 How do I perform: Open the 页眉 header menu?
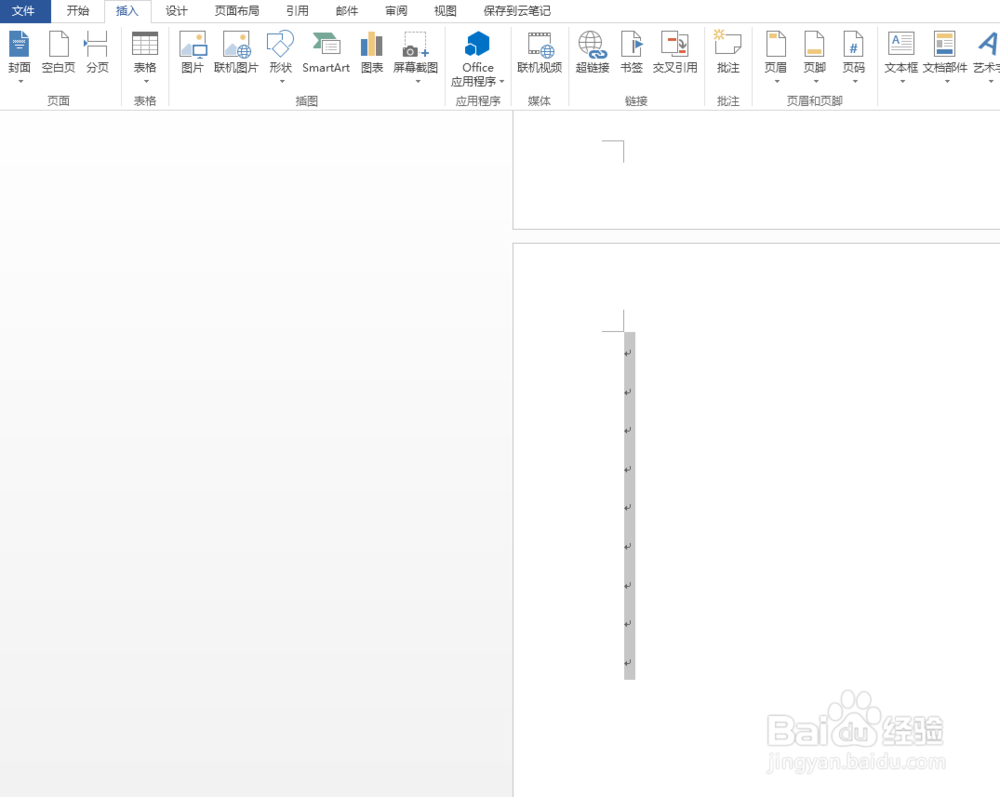click(x=776, y=57)
